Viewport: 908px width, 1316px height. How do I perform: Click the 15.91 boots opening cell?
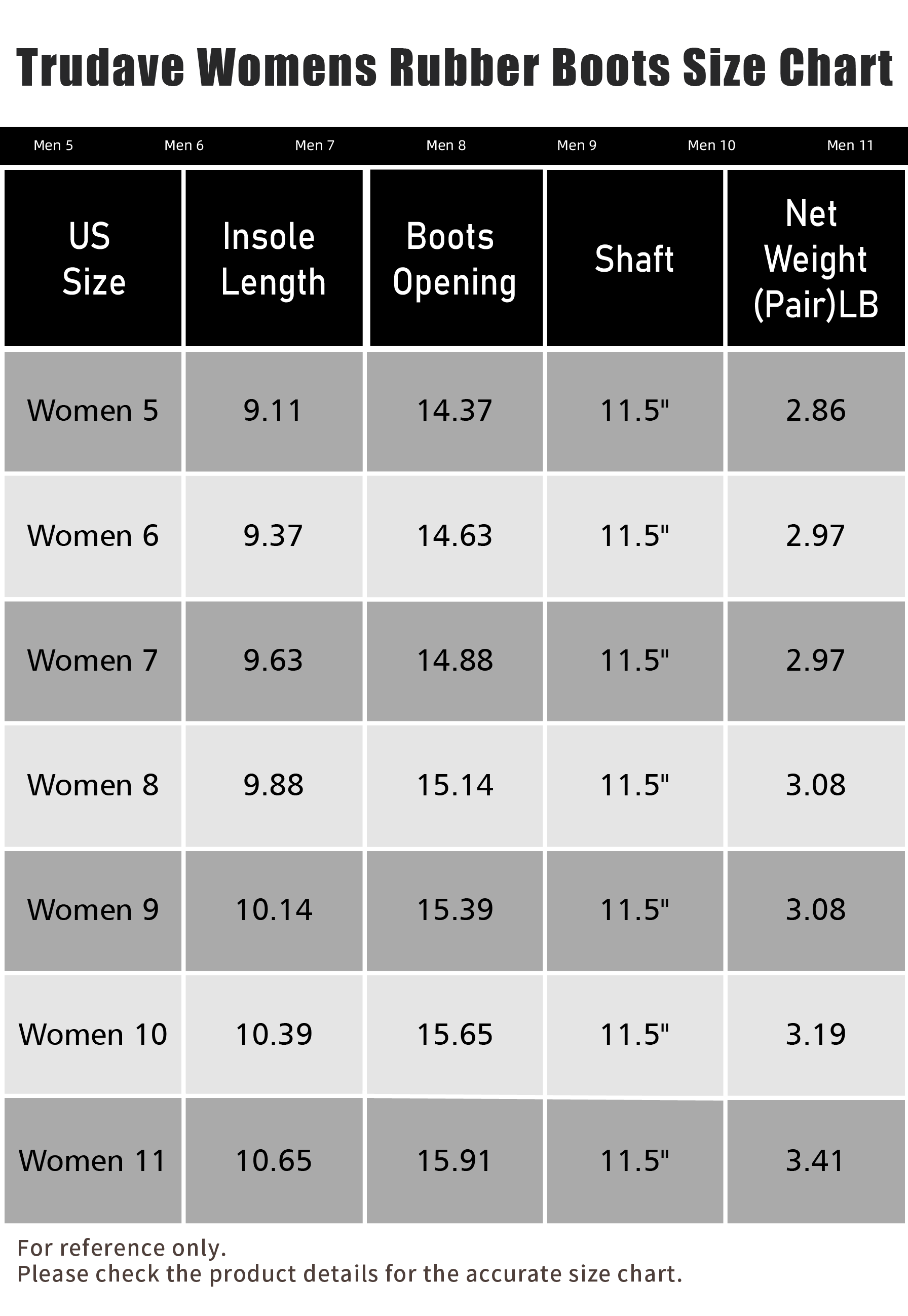click(x=455, y=1160)
